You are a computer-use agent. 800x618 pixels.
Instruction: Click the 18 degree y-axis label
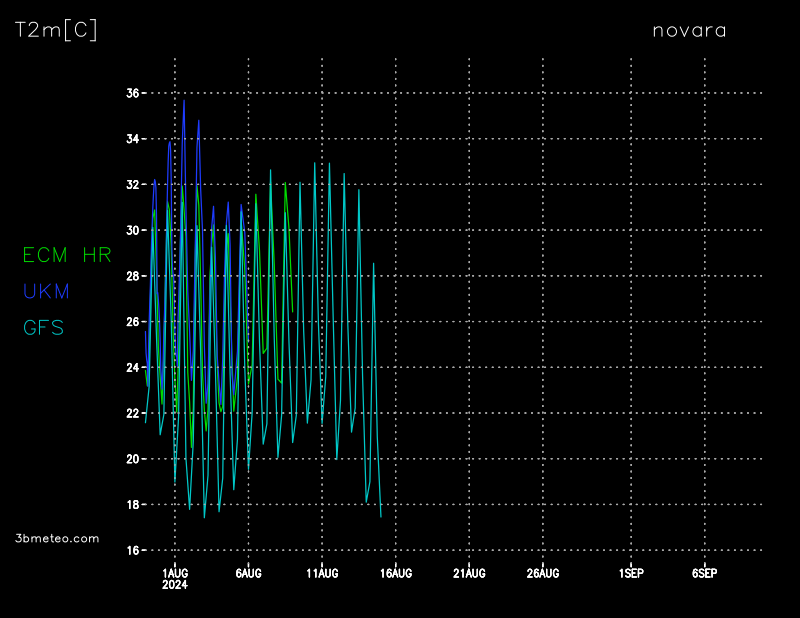click(x=133, y=505)
